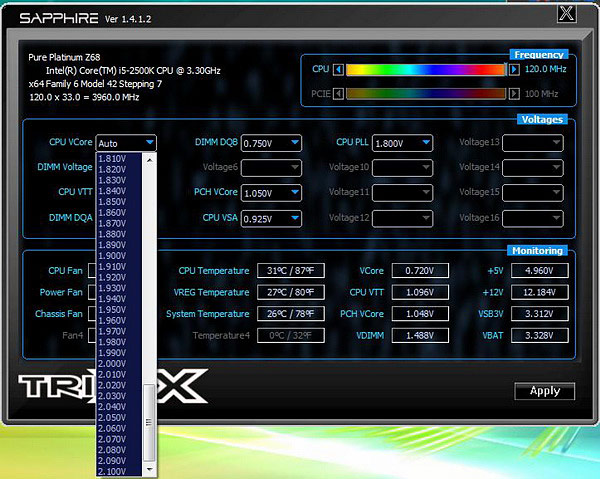Image resolution: width=600 pixels, height=479 pixels.
Task: Click the 100 MHz PCIE frequency value
Action: coord(541,94)
